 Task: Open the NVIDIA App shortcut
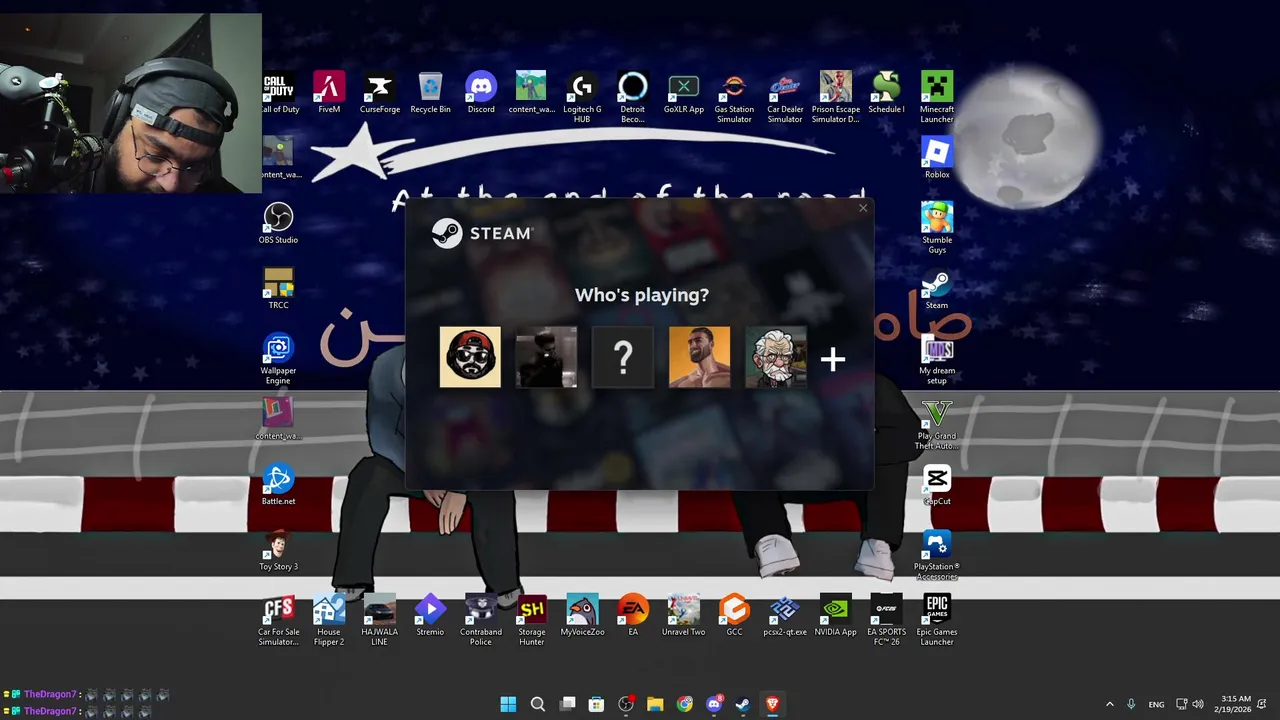pos(836,616)
